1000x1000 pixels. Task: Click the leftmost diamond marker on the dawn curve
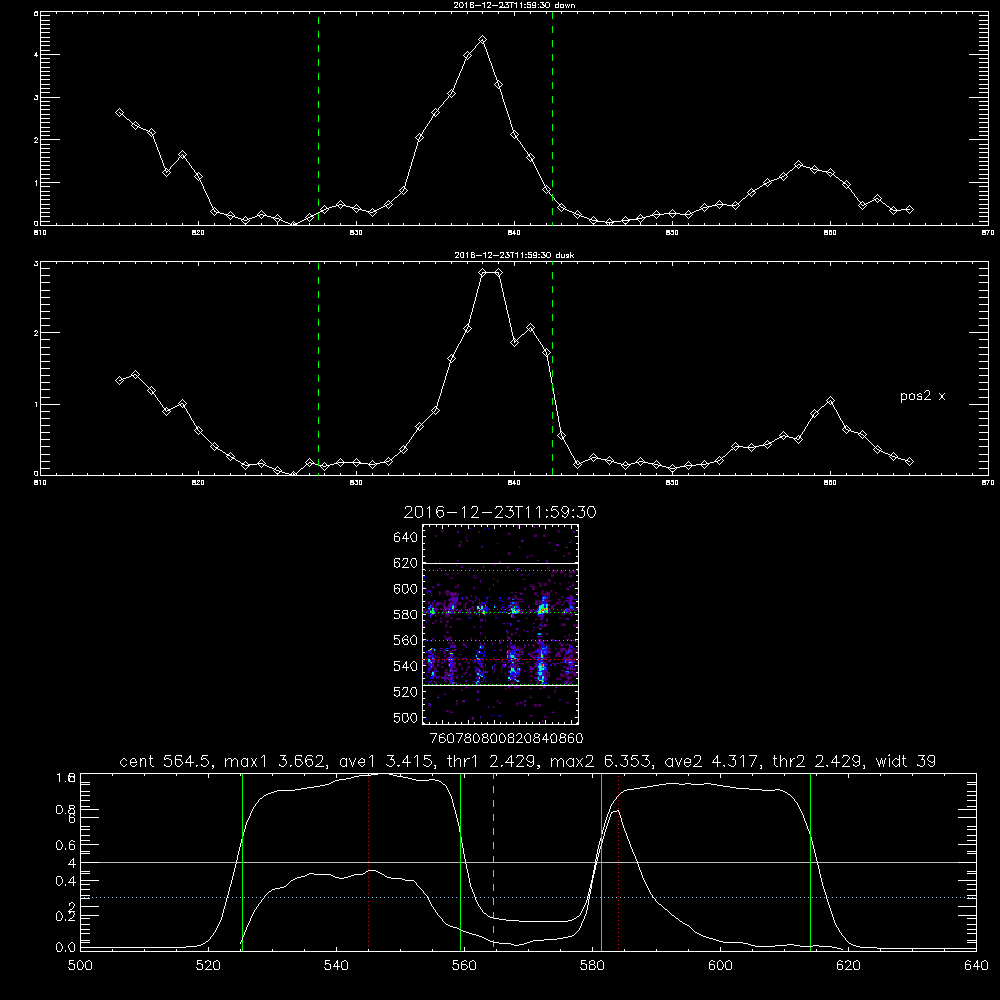click(119, 112)
